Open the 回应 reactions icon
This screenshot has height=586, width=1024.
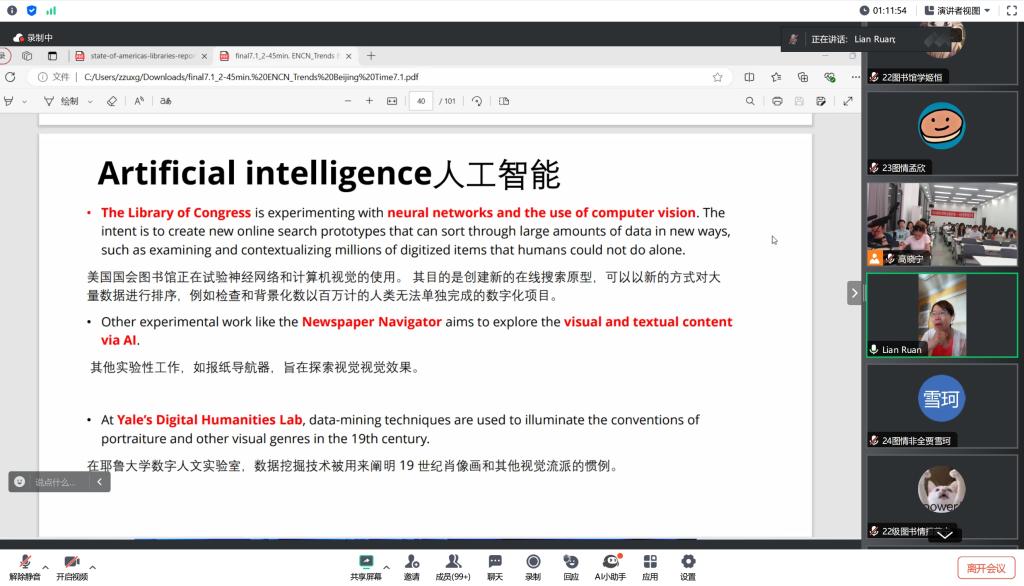(x=571, y=567)
